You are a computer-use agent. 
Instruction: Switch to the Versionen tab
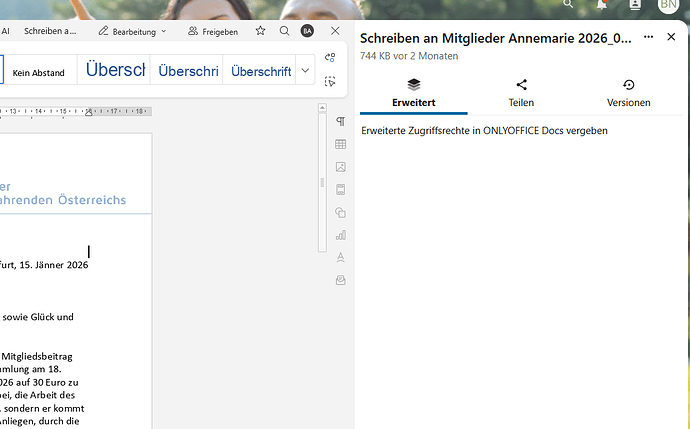click(628, 93)
